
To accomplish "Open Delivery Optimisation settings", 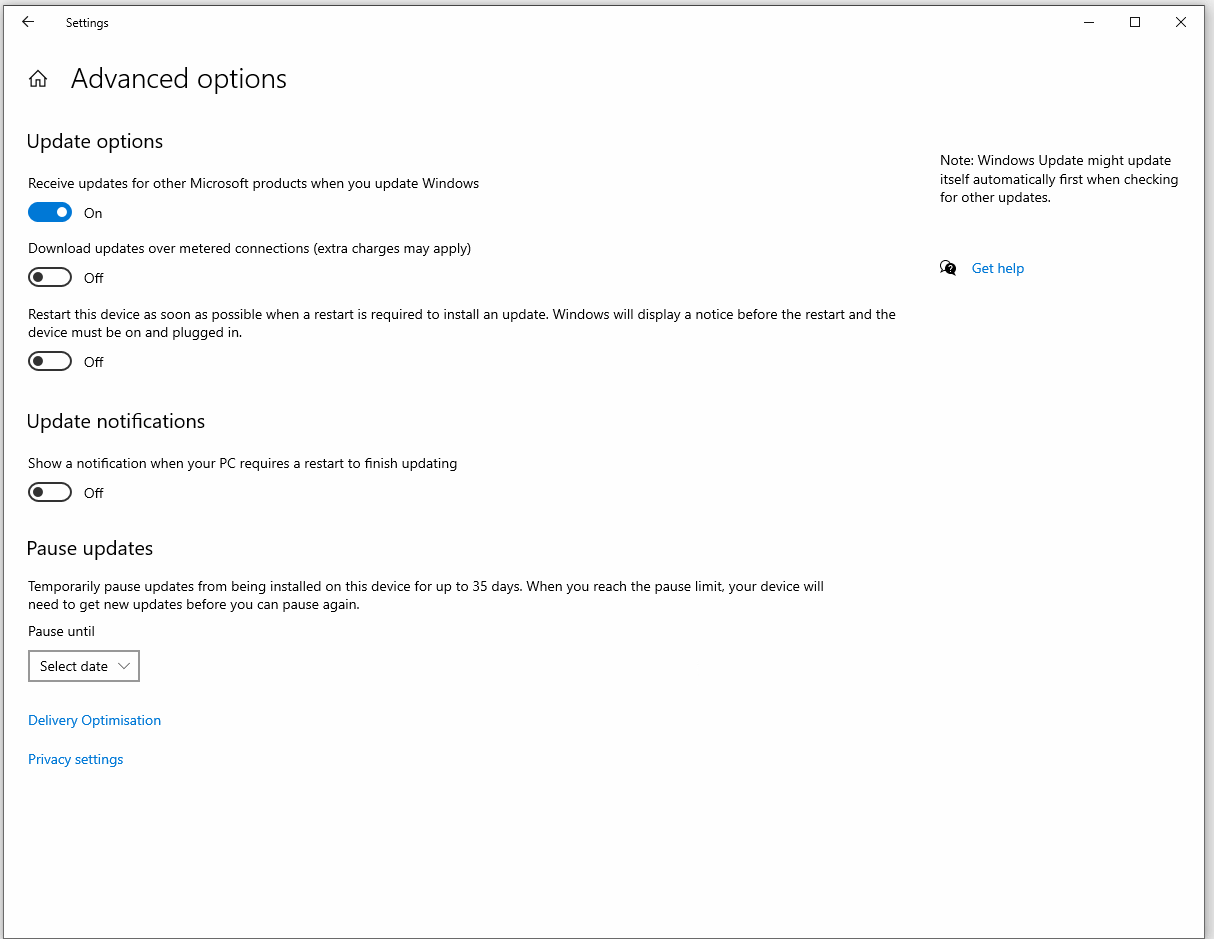I will pyautogui.click(x=94, y=720).
